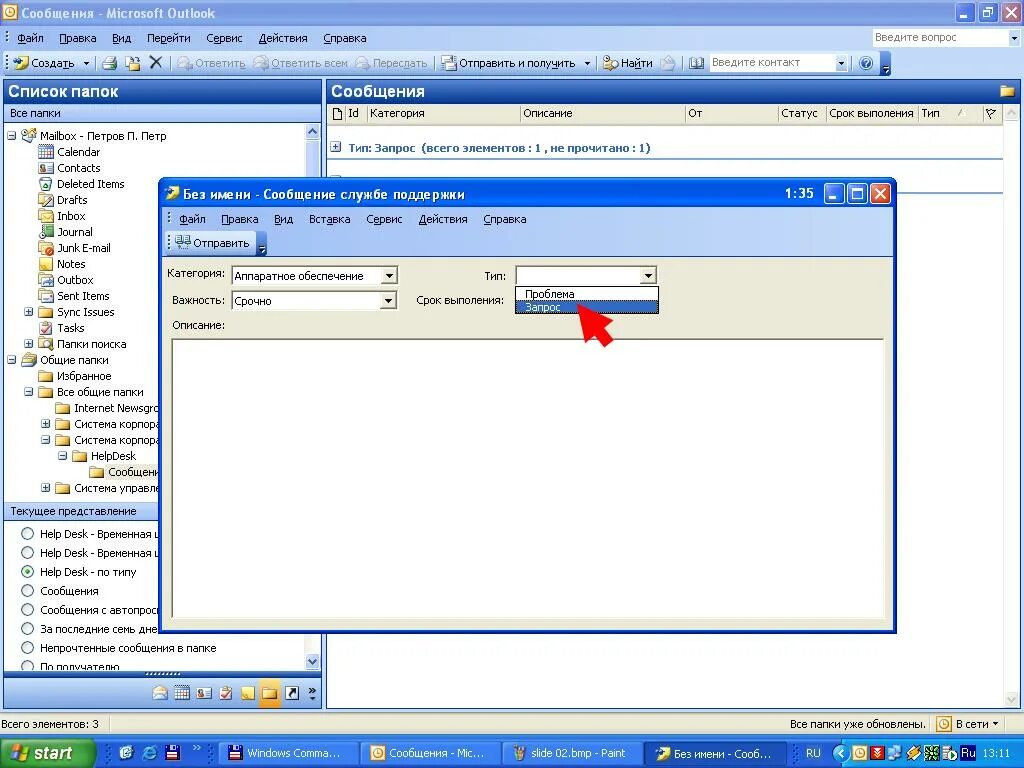This screenshot has width=1024, height=768.
Task: Close the Тип dropdown arrow
Action: 648,276
